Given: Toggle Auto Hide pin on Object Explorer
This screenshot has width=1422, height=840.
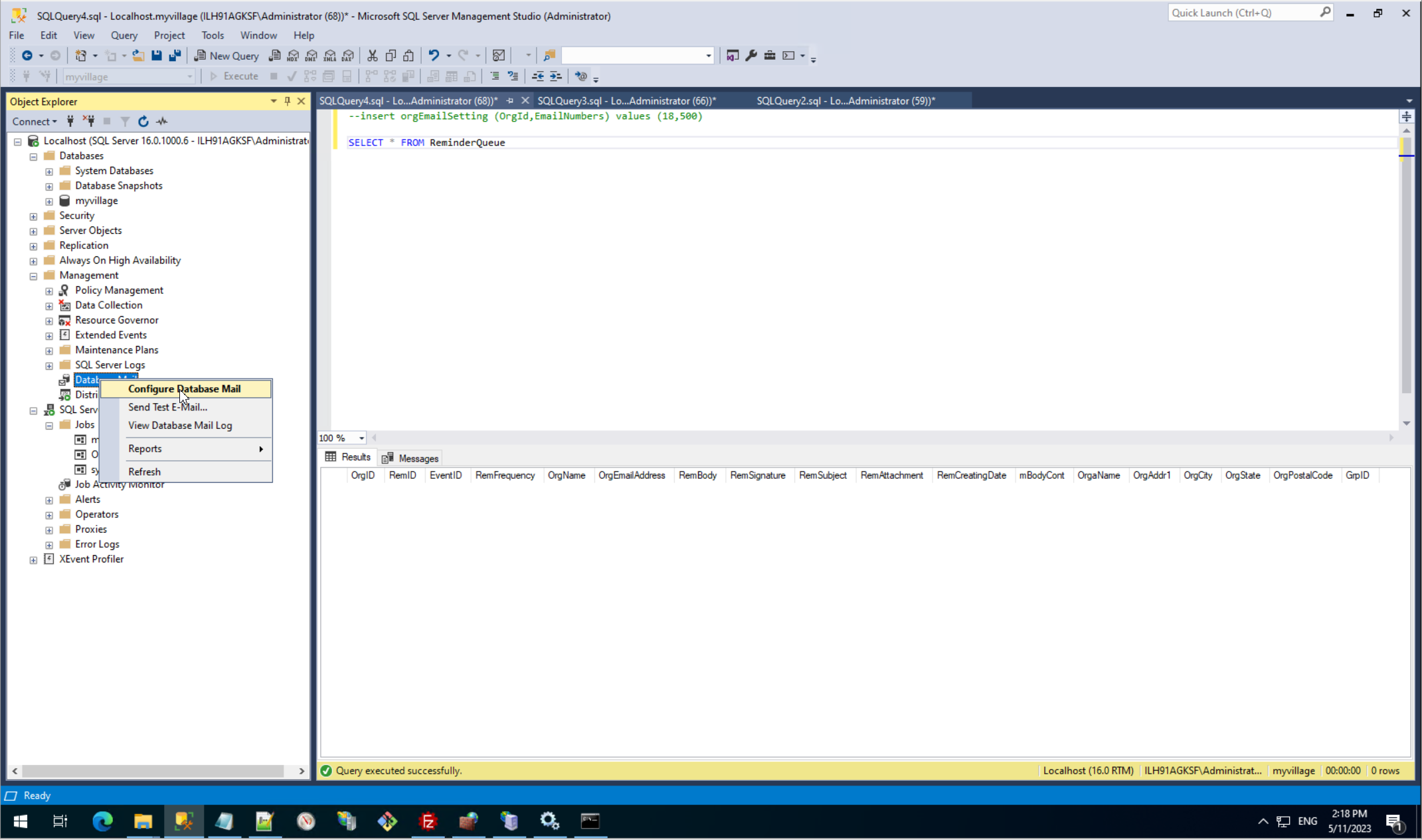Looking at the screenshot, I should click(288, 101).
